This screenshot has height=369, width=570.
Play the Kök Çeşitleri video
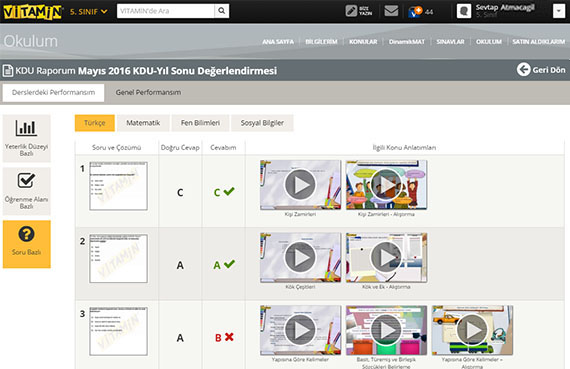pos(300,257)
